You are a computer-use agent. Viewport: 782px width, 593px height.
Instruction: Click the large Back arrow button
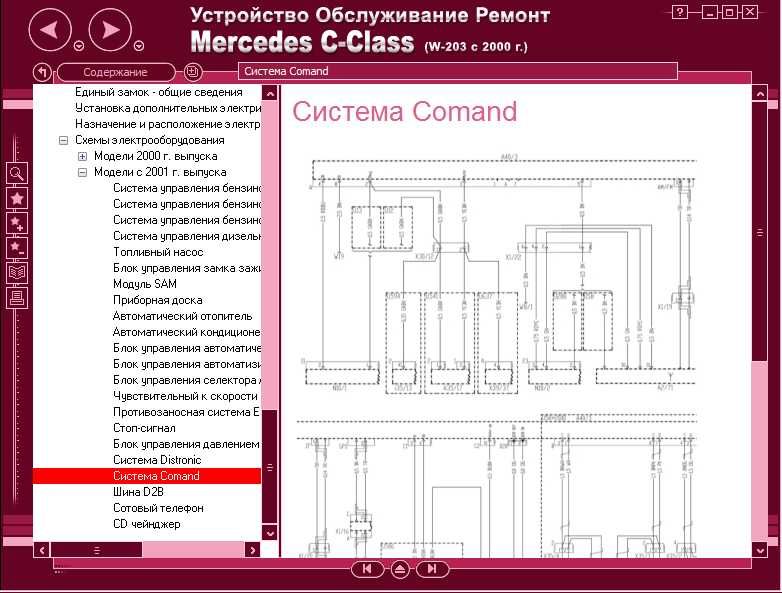(x=49, y=29)
